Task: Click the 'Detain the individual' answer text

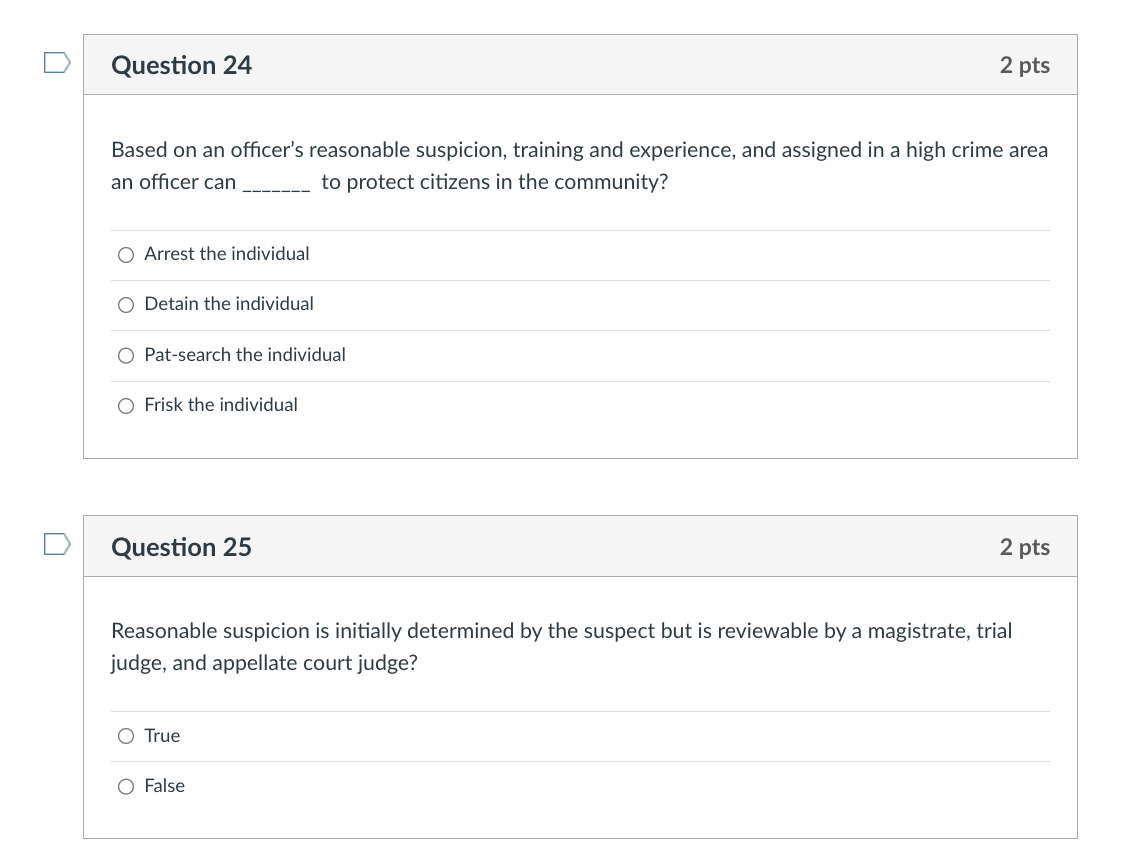Action: tap(229, 304)
